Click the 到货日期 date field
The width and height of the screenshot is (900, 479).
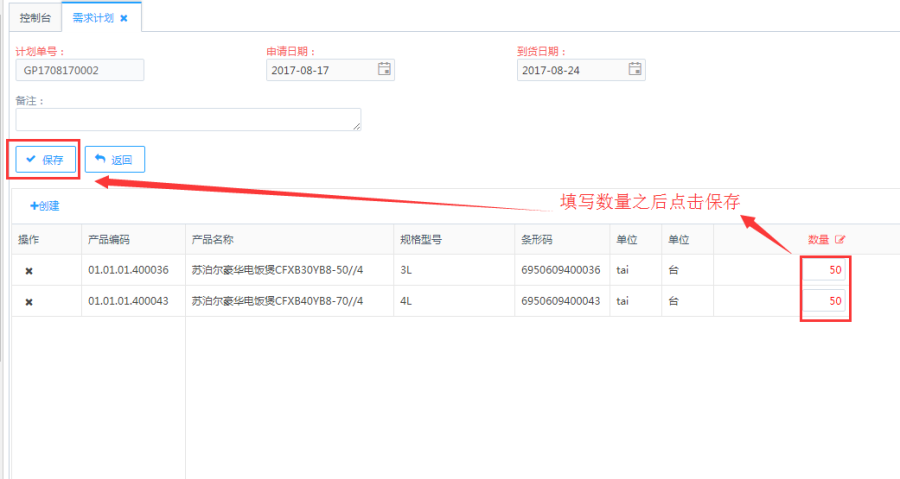click(x=571, y=70)
